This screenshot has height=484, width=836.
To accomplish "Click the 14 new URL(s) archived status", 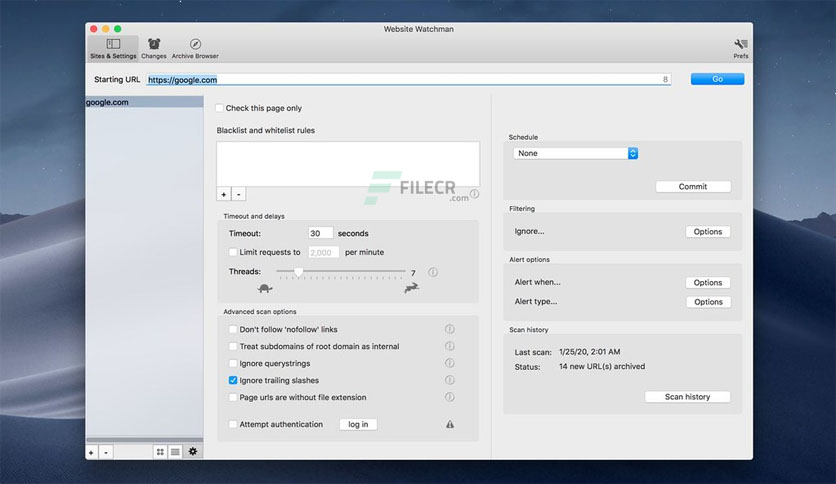I will point(602,366).
